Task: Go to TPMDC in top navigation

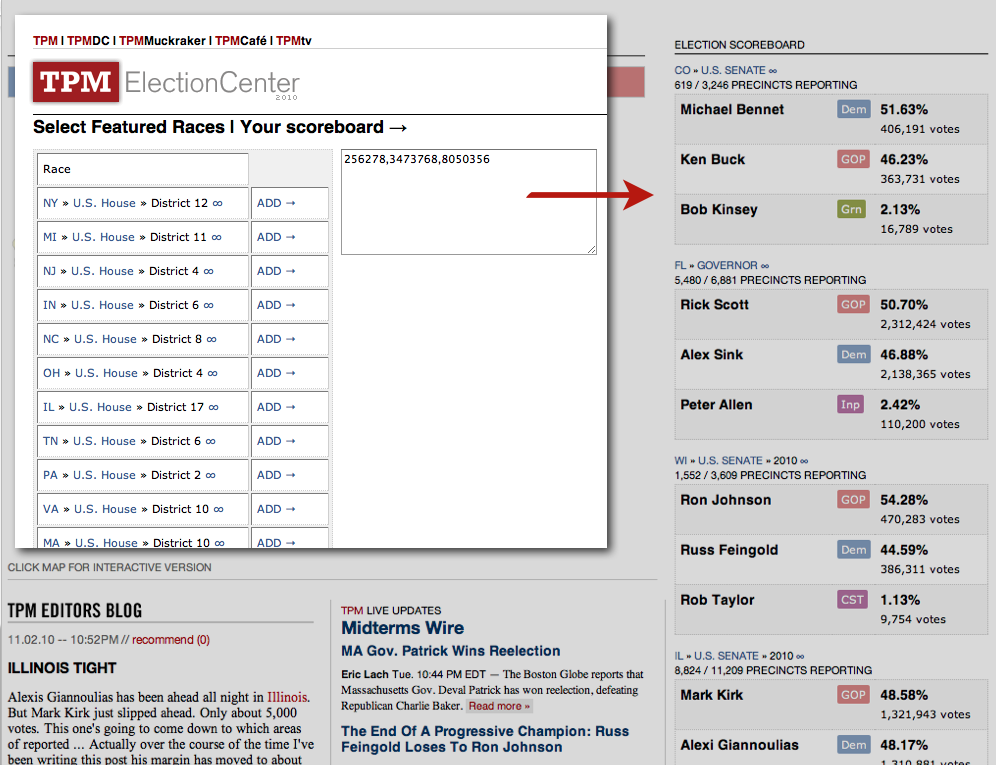Action: (x=88, y=41)
